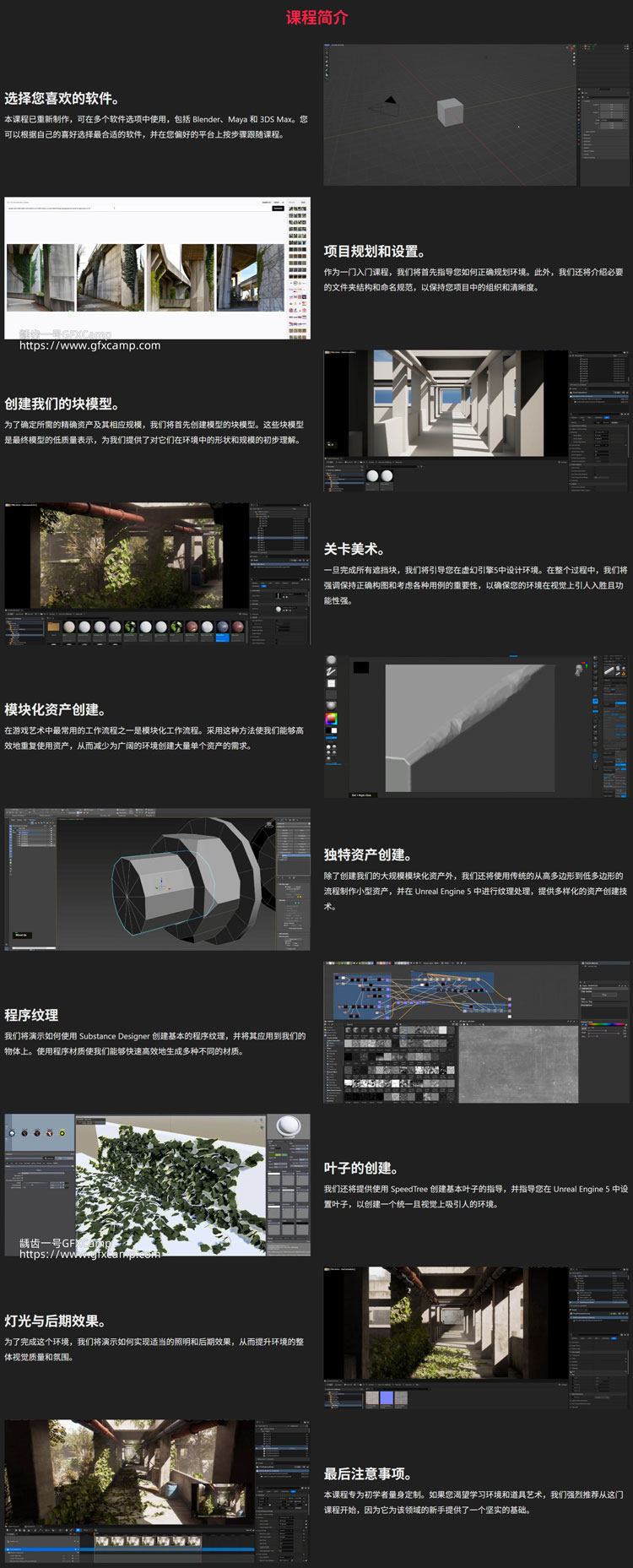The width and height of the screenshot is (633, 1568).
Task: Open the lit corridor lighting screenshot
Action: click(x=476, y=1338)
